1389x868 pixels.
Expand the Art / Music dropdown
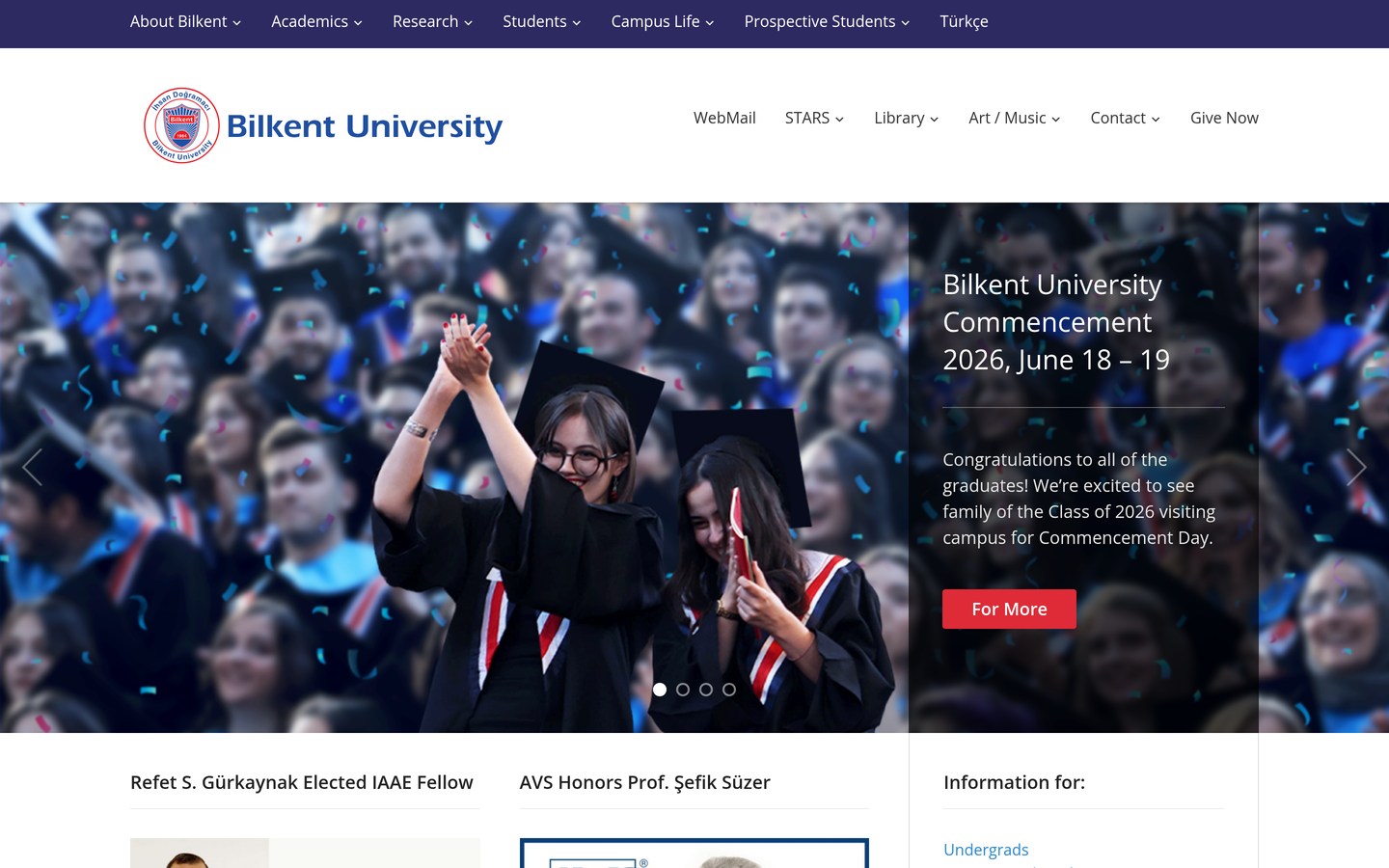coord(1015,118)
